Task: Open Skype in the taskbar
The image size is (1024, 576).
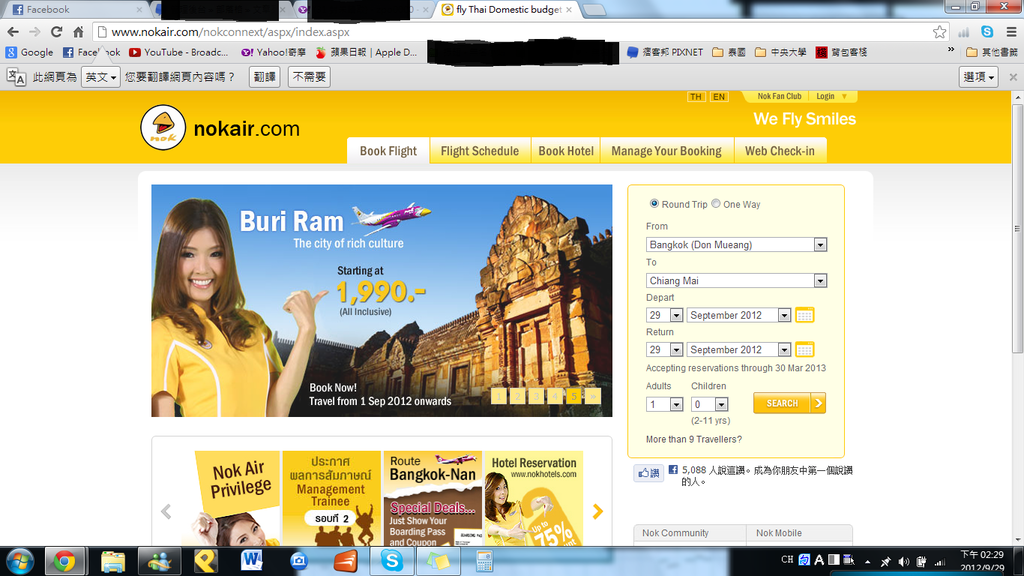Action: click(392, 561)
